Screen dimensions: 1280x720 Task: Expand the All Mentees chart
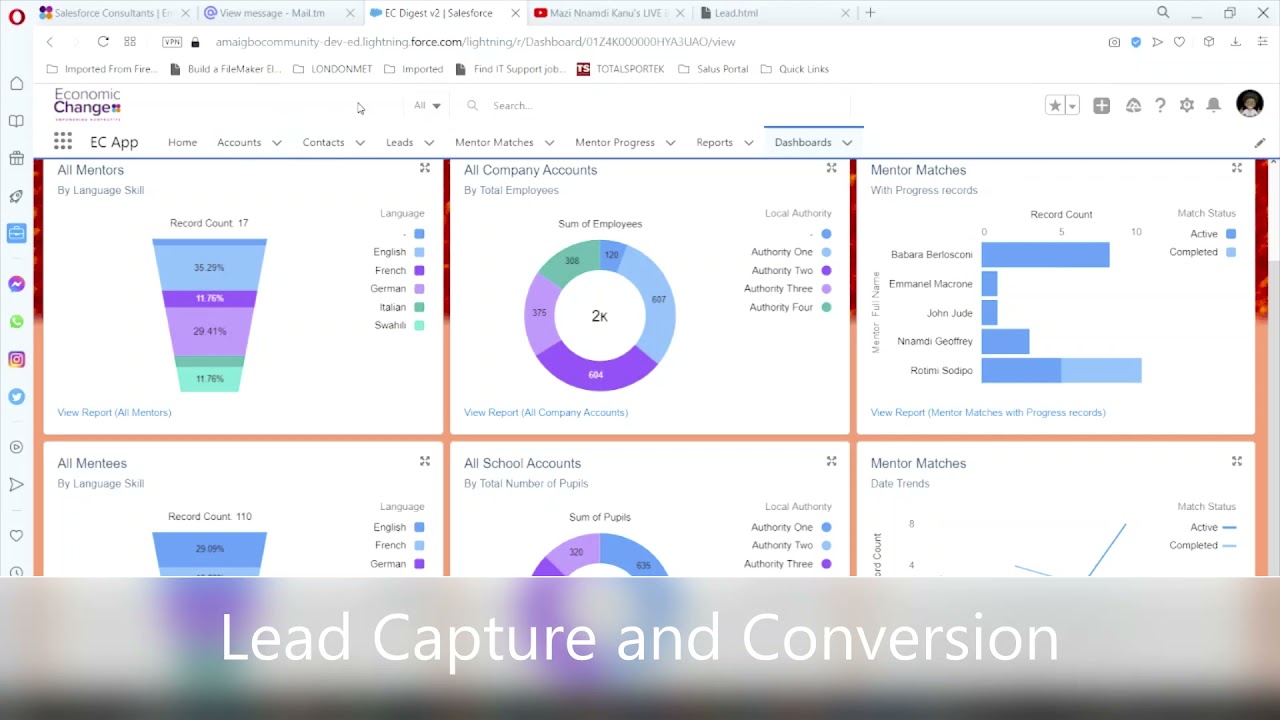[x=425, y=461]
